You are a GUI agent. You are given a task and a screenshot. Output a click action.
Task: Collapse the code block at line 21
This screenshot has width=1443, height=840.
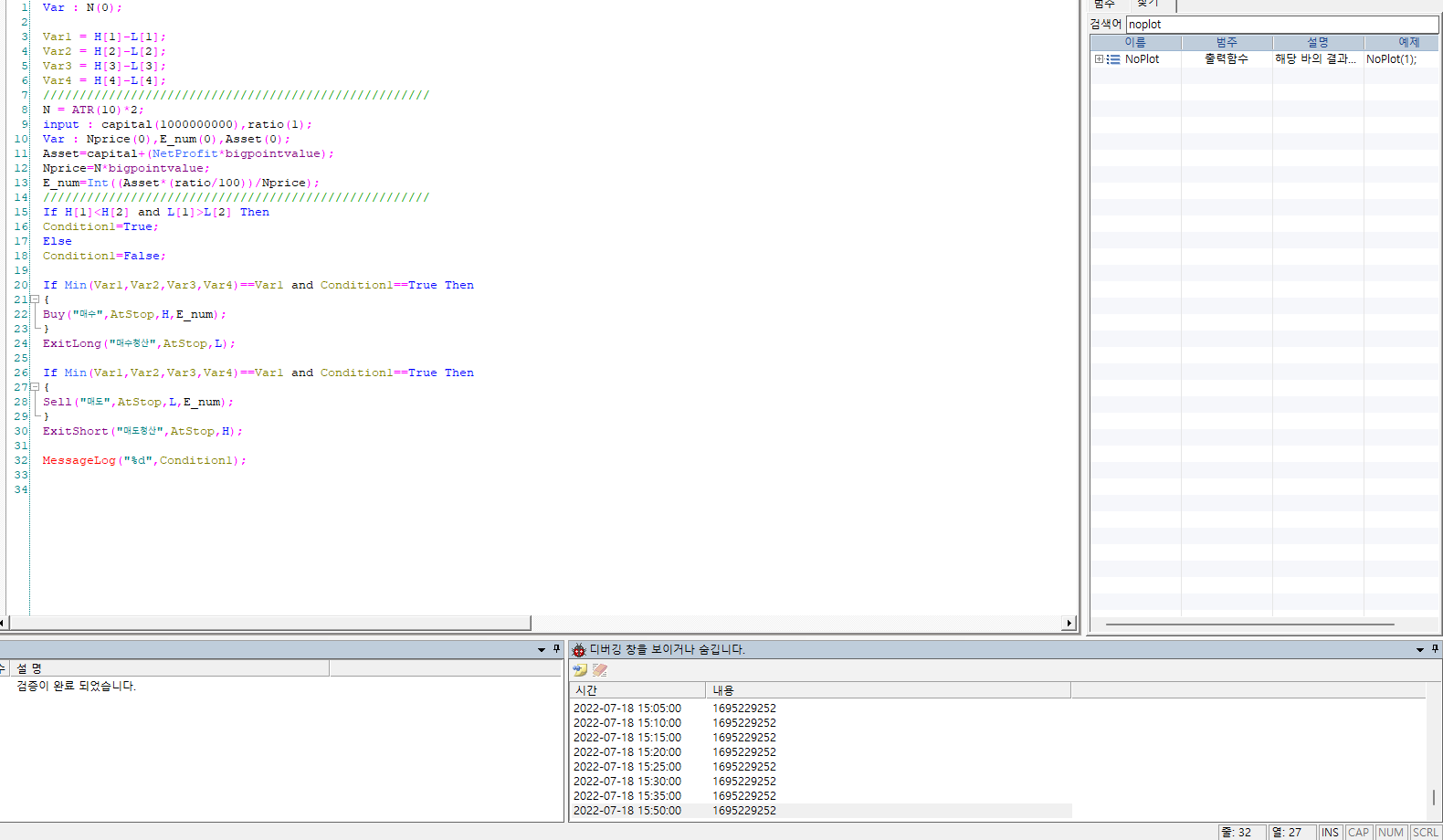[x=35, y=299]
